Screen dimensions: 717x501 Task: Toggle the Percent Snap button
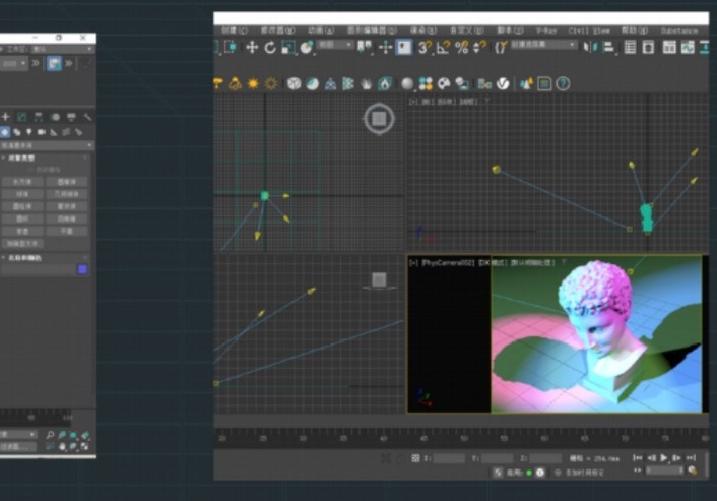coord(462,48)
